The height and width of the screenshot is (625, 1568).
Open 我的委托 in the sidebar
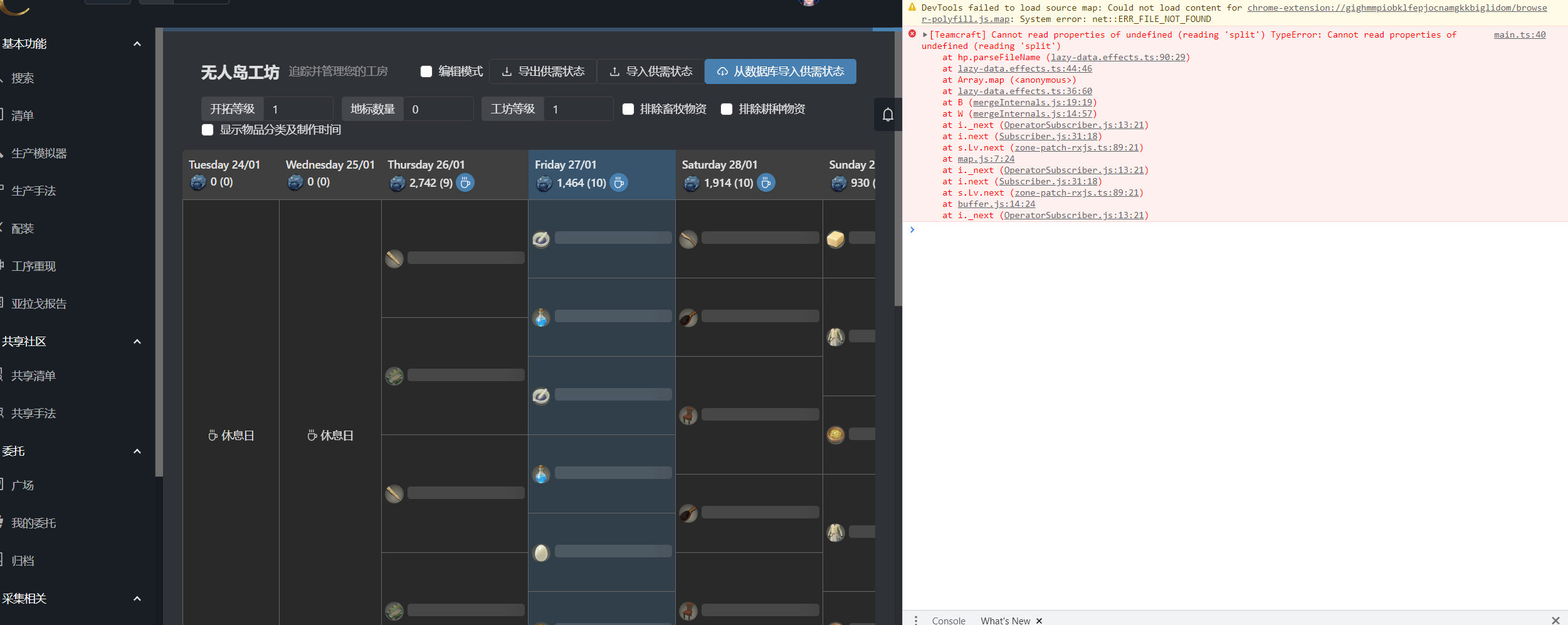pyautogui.click(x=33, y=522)
